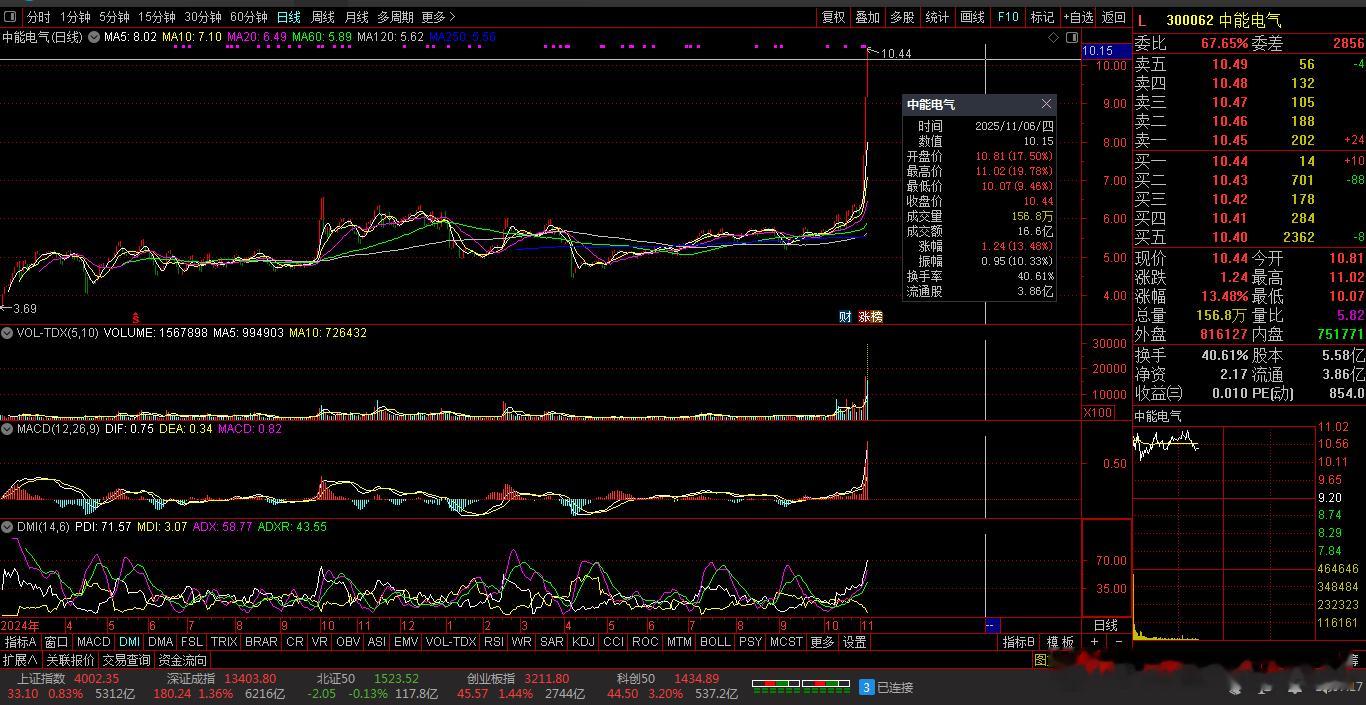Screen dimensions: 1366x705
Task: Open the 关联报价 tab
Action: pyautogui.click(x=70, y=660)
